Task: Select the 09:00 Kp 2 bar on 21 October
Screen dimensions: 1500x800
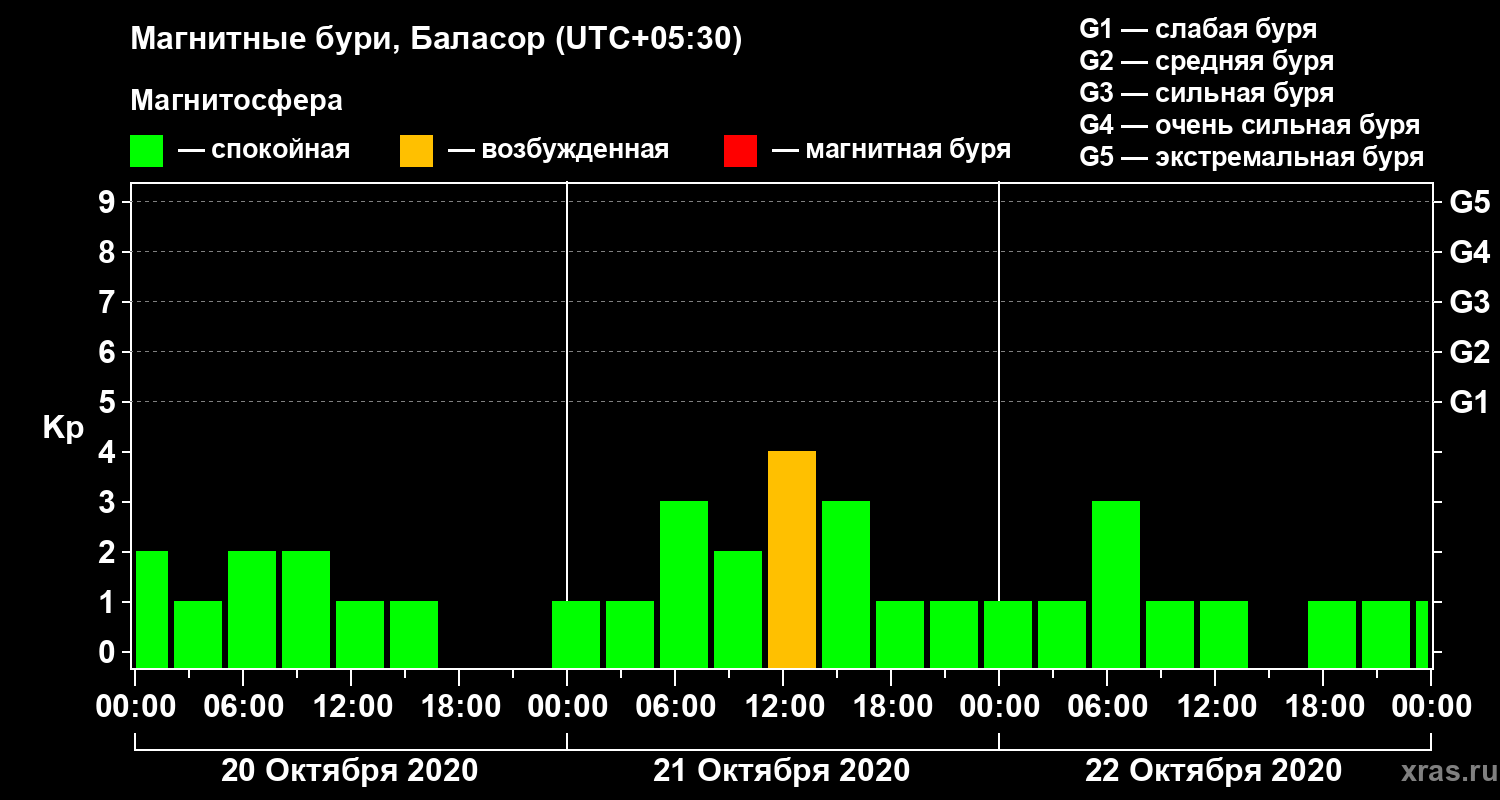Action: pyautogui.click(x=738, y=610)
